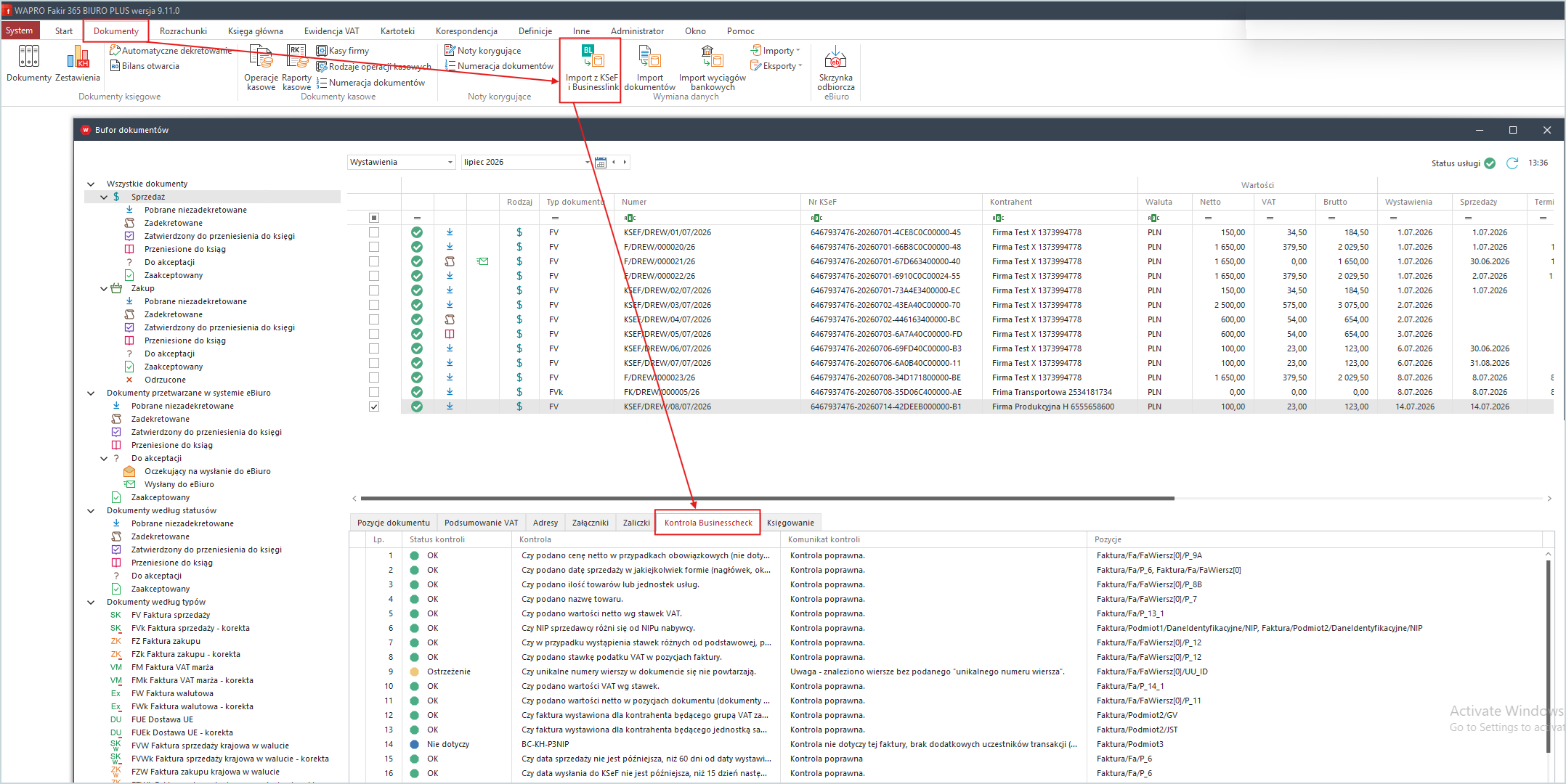Collapse the Zakup tree node

(x=104, y=289)
